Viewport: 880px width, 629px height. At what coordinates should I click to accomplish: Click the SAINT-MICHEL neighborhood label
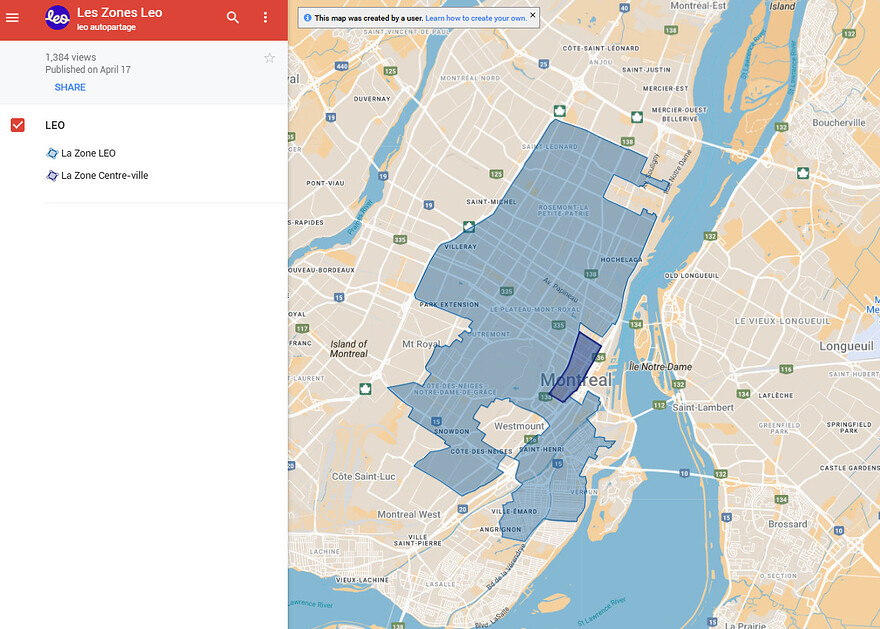(492, 201)
